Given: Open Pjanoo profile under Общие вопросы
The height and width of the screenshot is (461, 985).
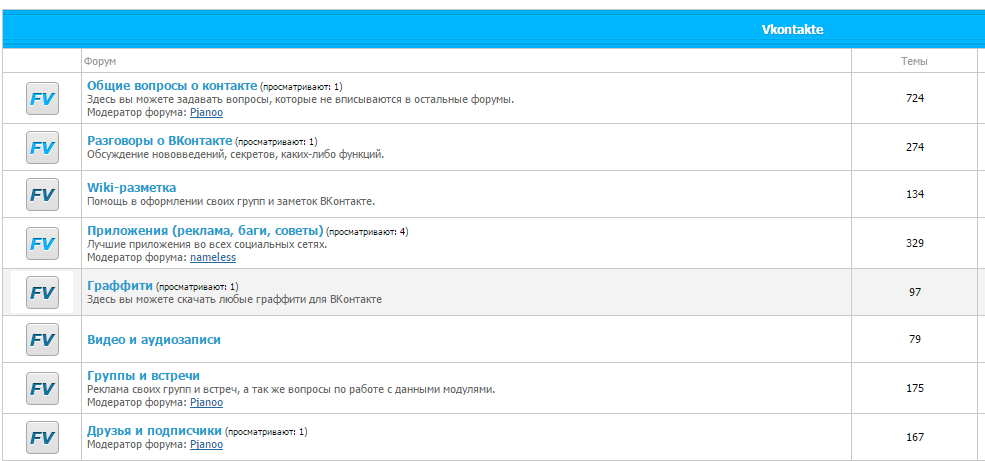Looking at the screenshot, I should click(206, 112).
